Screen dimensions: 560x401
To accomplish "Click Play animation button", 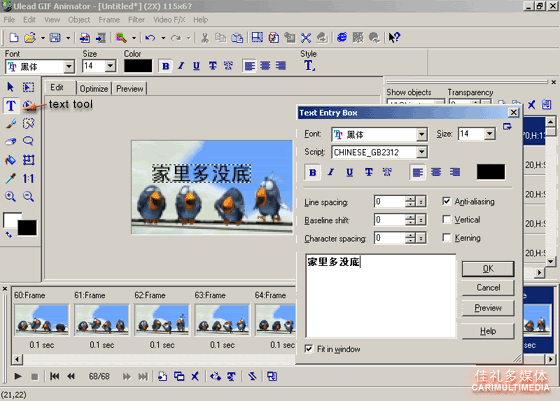I will pos(18,376).
